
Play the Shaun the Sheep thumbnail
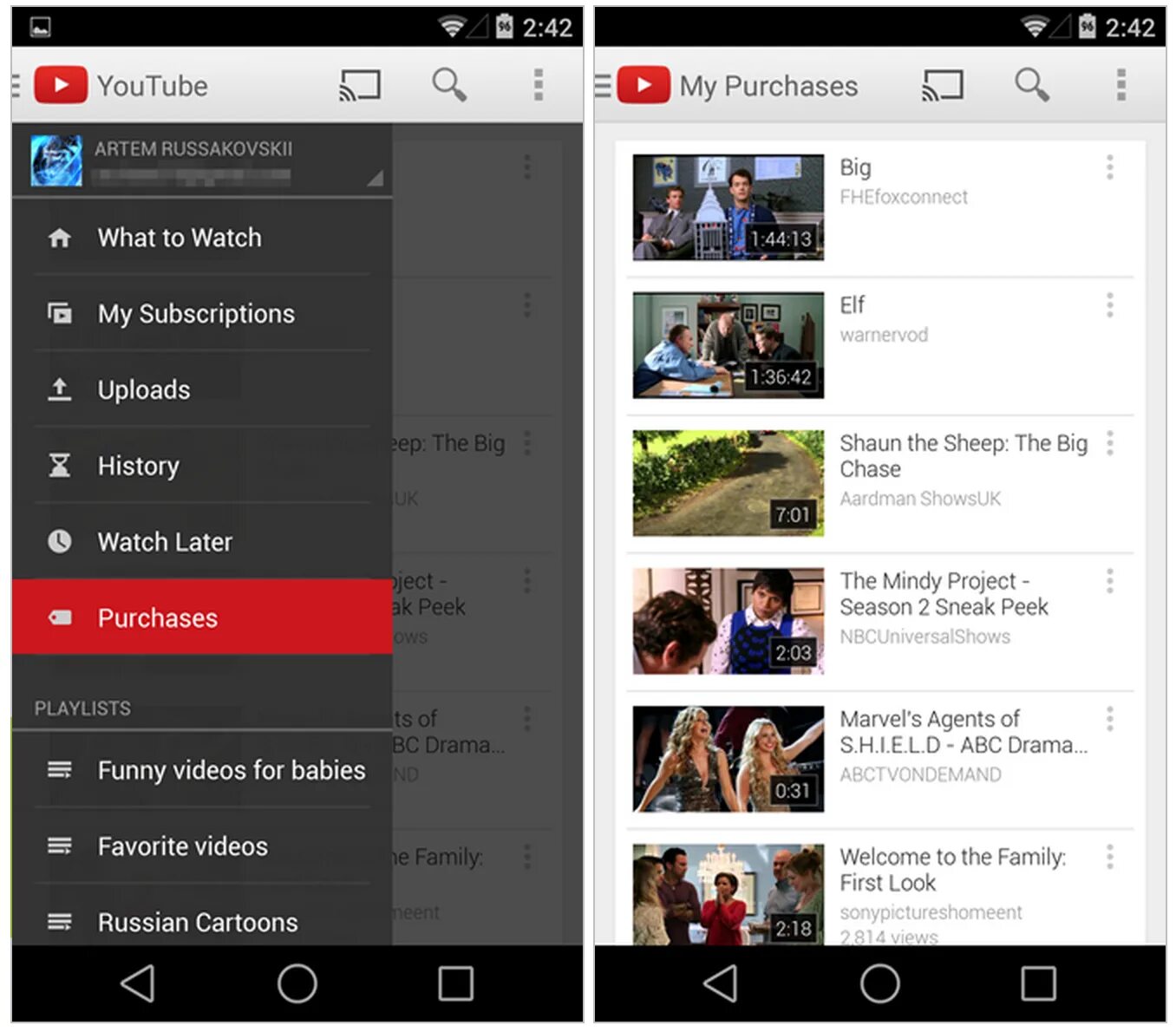pos(728,483)
